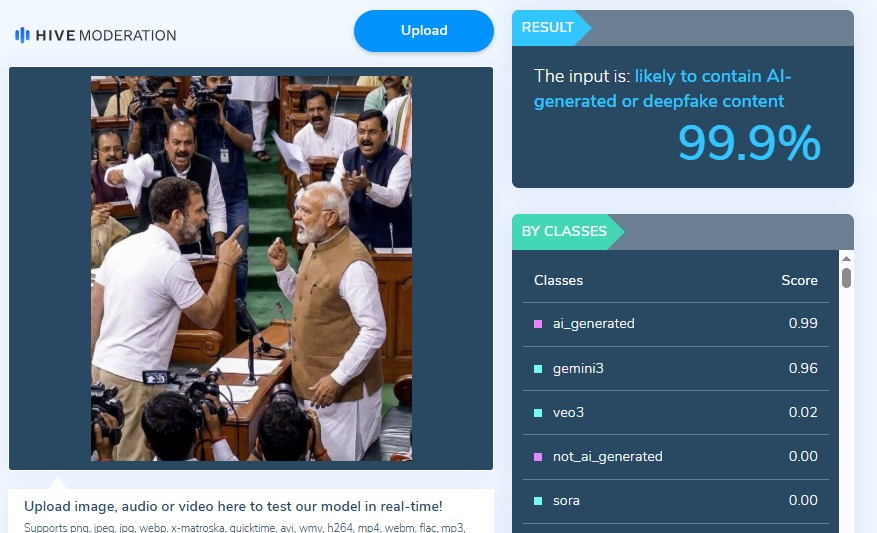Click the pink not_ai_generated class swatch
The height and width of the screenshot is (533, 877).
point(538,457)
